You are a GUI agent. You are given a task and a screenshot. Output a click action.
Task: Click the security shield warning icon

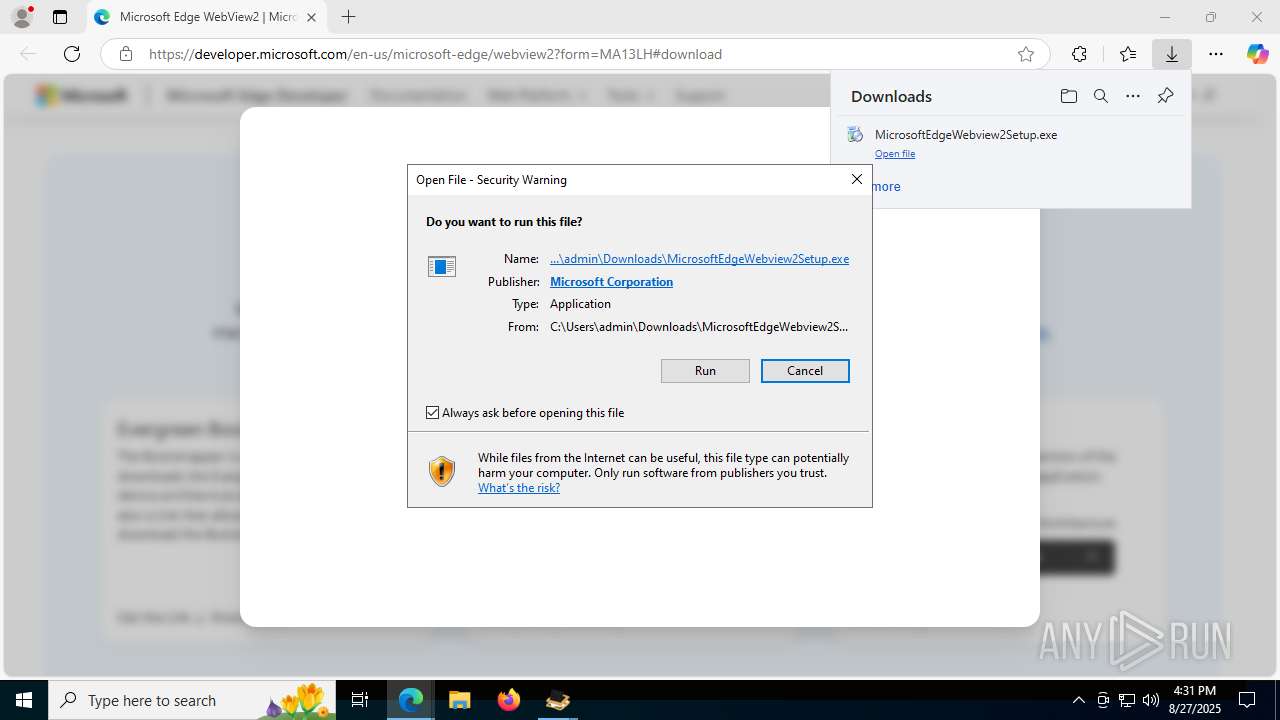[x=442, y=471]
